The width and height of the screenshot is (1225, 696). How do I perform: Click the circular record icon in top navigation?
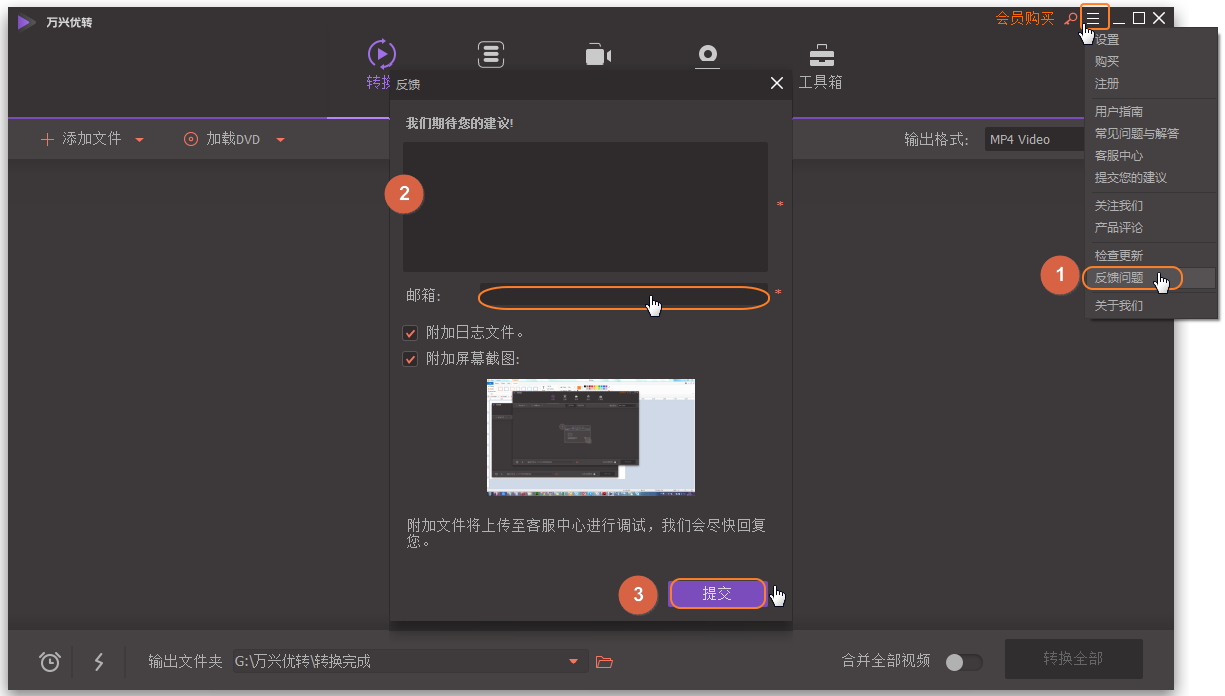click(x=707, y=55)
